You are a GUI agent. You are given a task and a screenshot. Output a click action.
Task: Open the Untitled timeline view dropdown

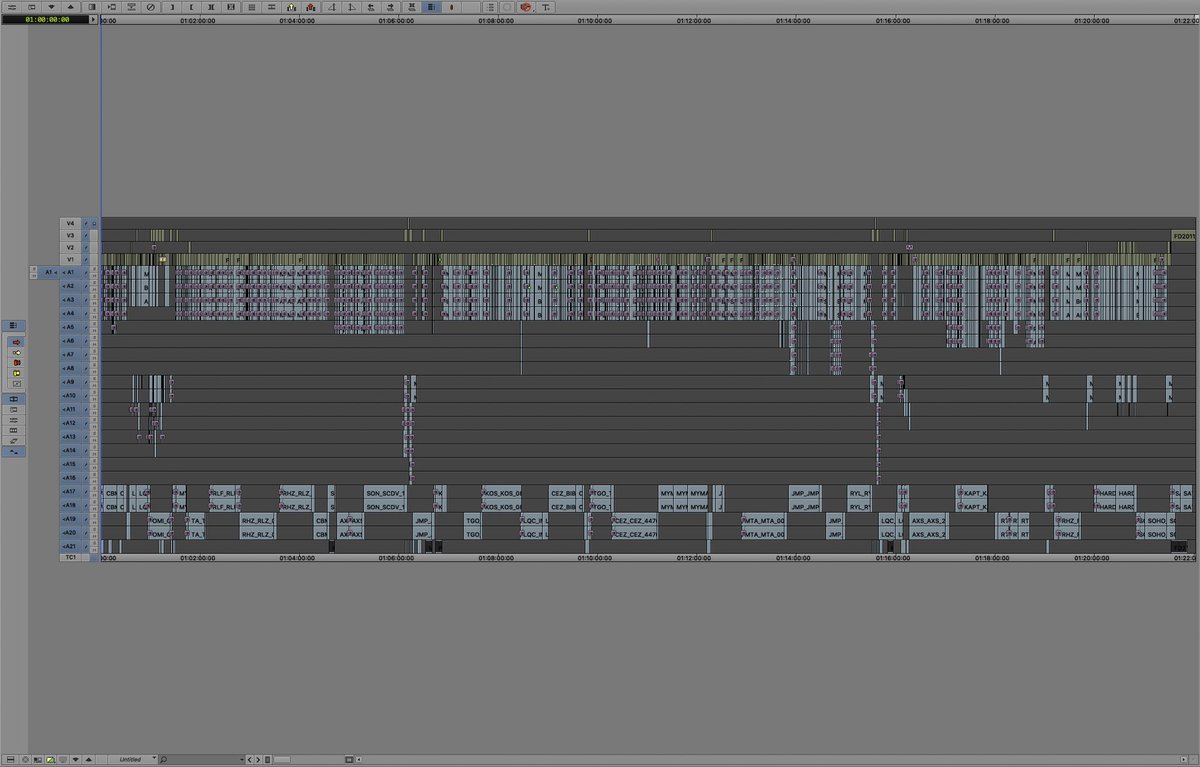pyautogui.click(x=133, y=759)
